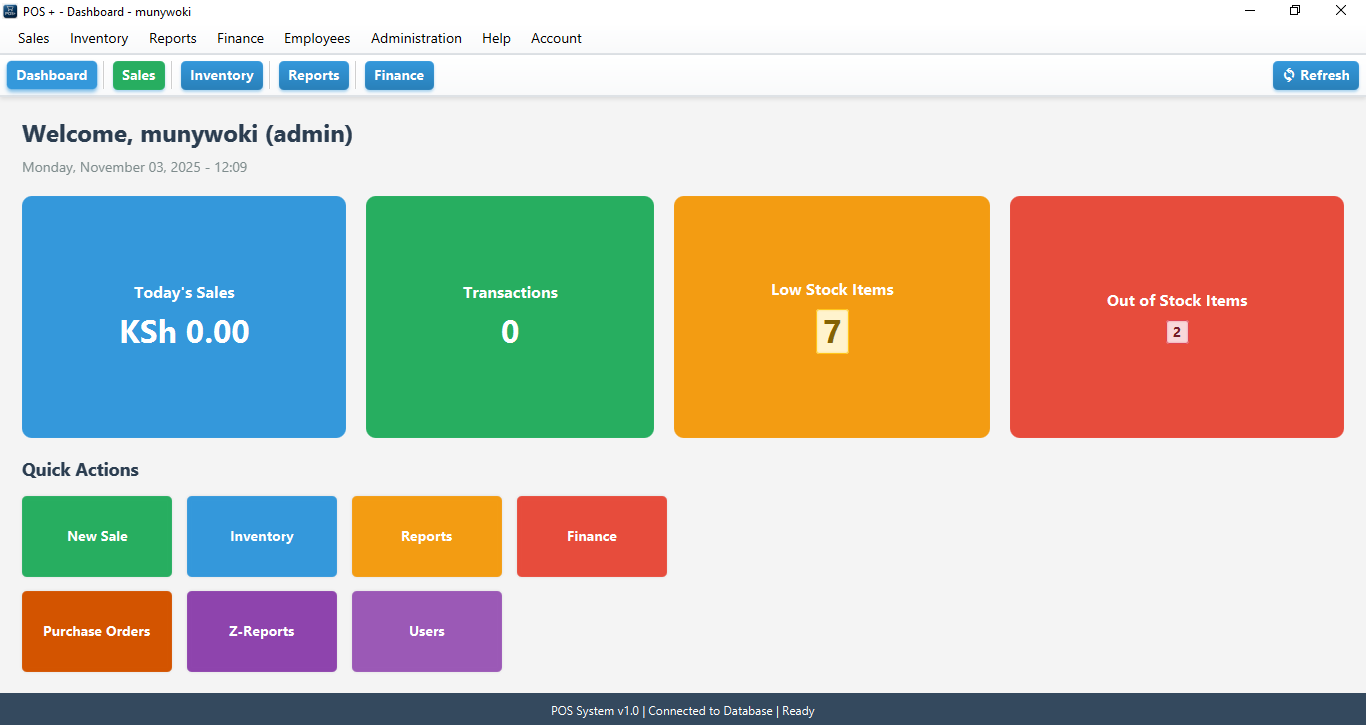Switch to the Dashboard toolbar tab

point(51,75)
